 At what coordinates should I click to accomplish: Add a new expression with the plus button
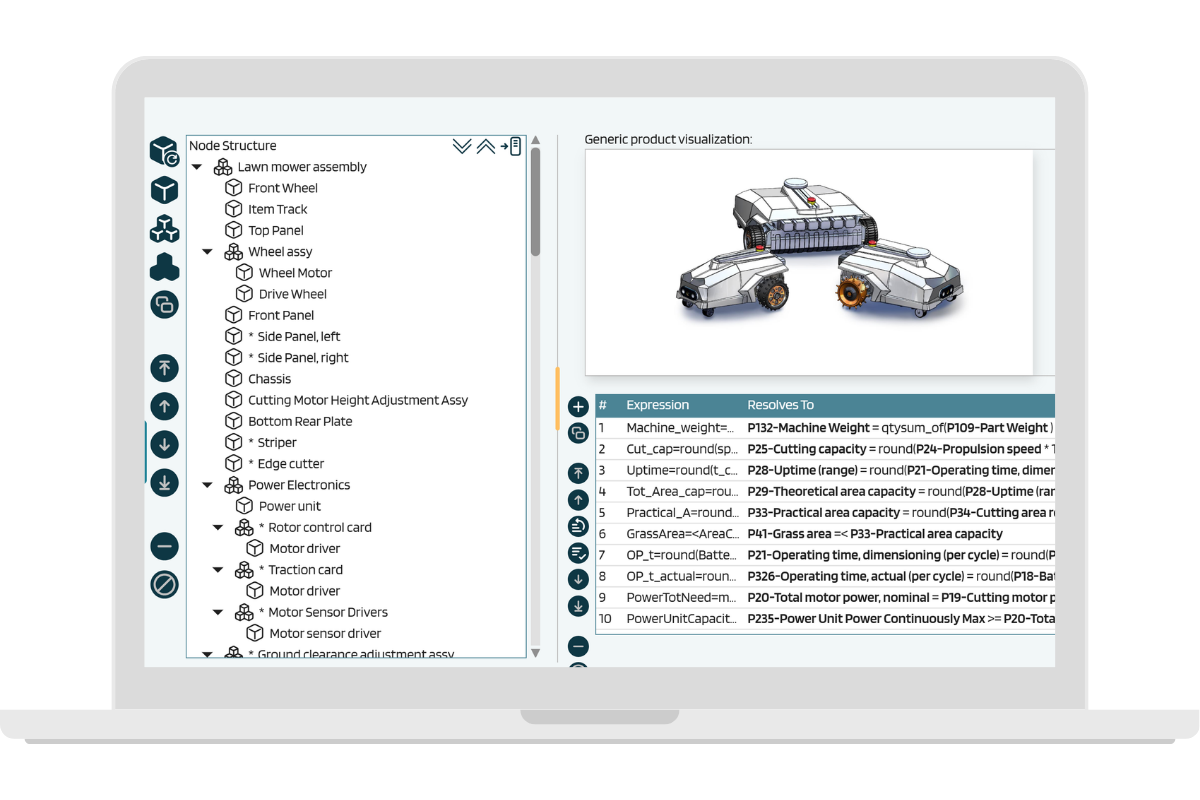tap(578, 406)
